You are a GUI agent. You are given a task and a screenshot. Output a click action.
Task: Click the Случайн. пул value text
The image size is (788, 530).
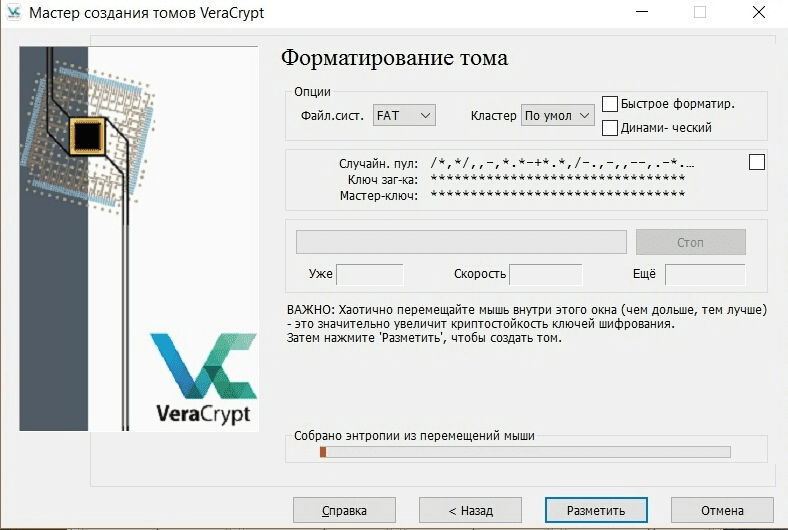[x=562, y=163]
